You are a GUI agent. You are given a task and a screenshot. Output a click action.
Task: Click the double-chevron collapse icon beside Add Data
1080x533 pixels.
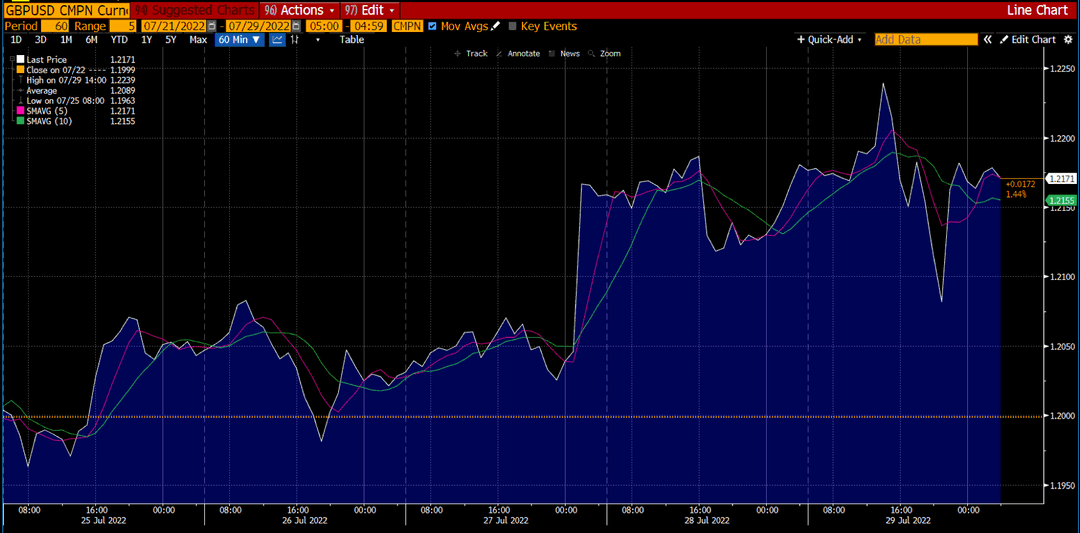point(988,40)
